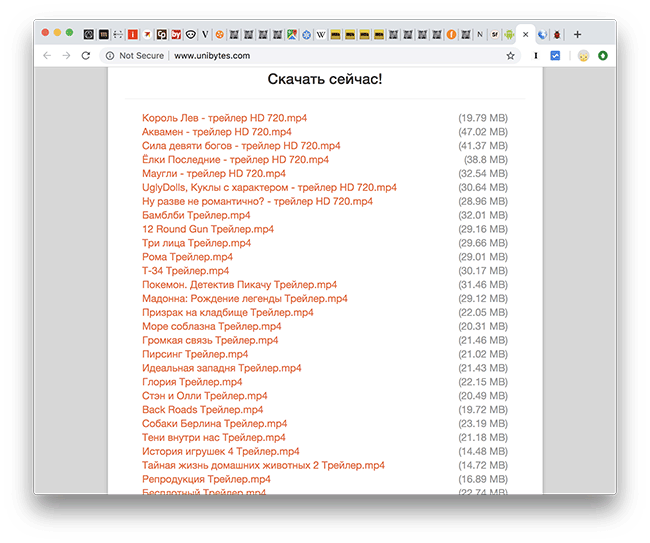Screen dimensions: 650x543
Task: Download 'Репродукция Трейлер.mp4'
Action: [206, 479]
